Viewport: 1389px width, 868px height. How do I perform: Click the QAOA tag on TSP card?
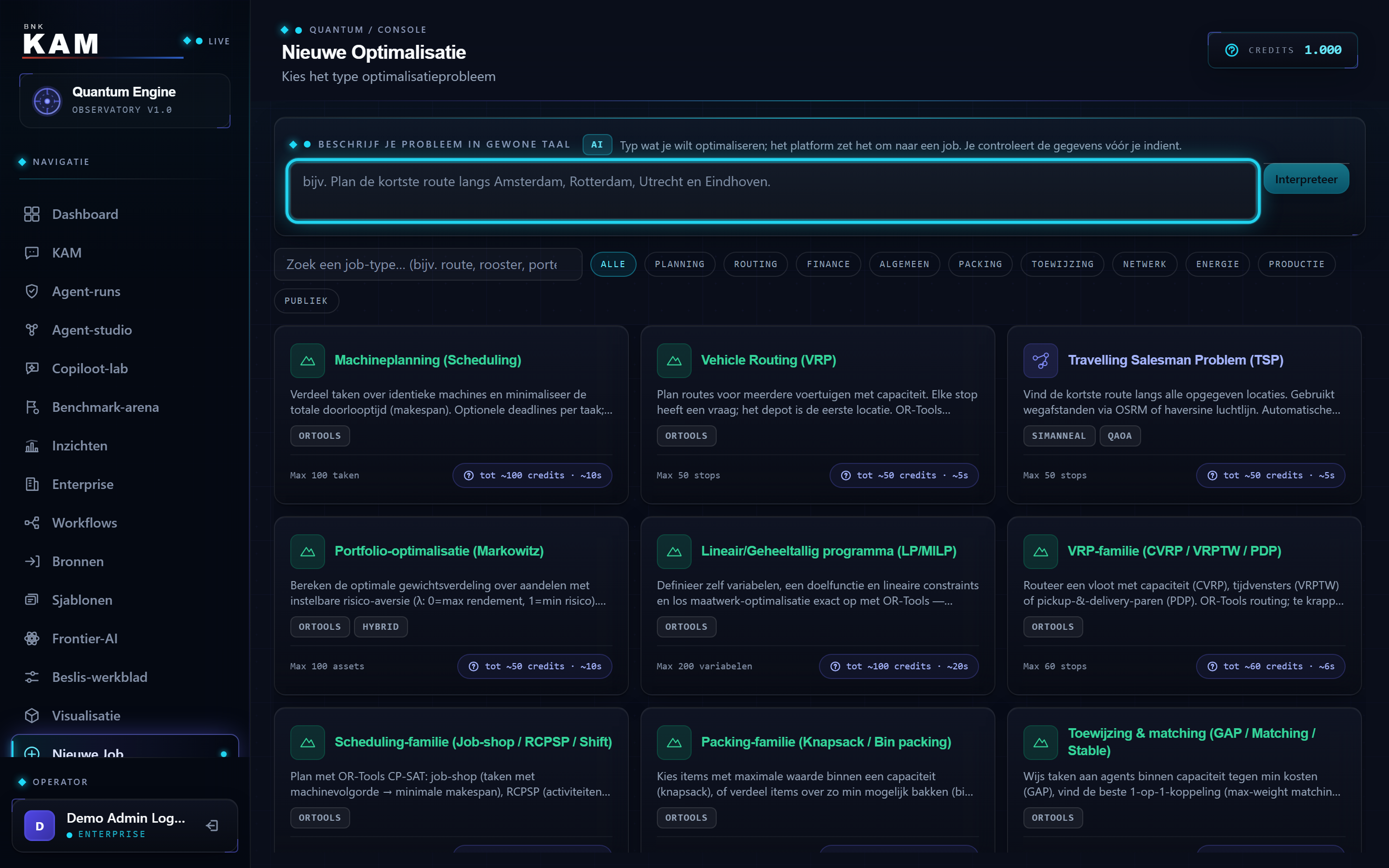(1119, 436)
